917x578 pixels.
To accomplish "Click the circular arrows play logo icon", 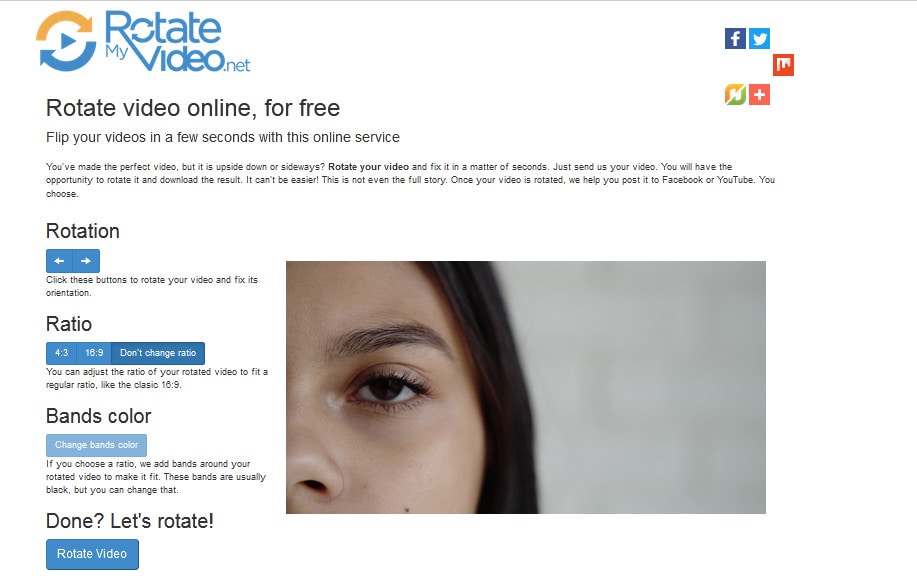I will 66,41.
